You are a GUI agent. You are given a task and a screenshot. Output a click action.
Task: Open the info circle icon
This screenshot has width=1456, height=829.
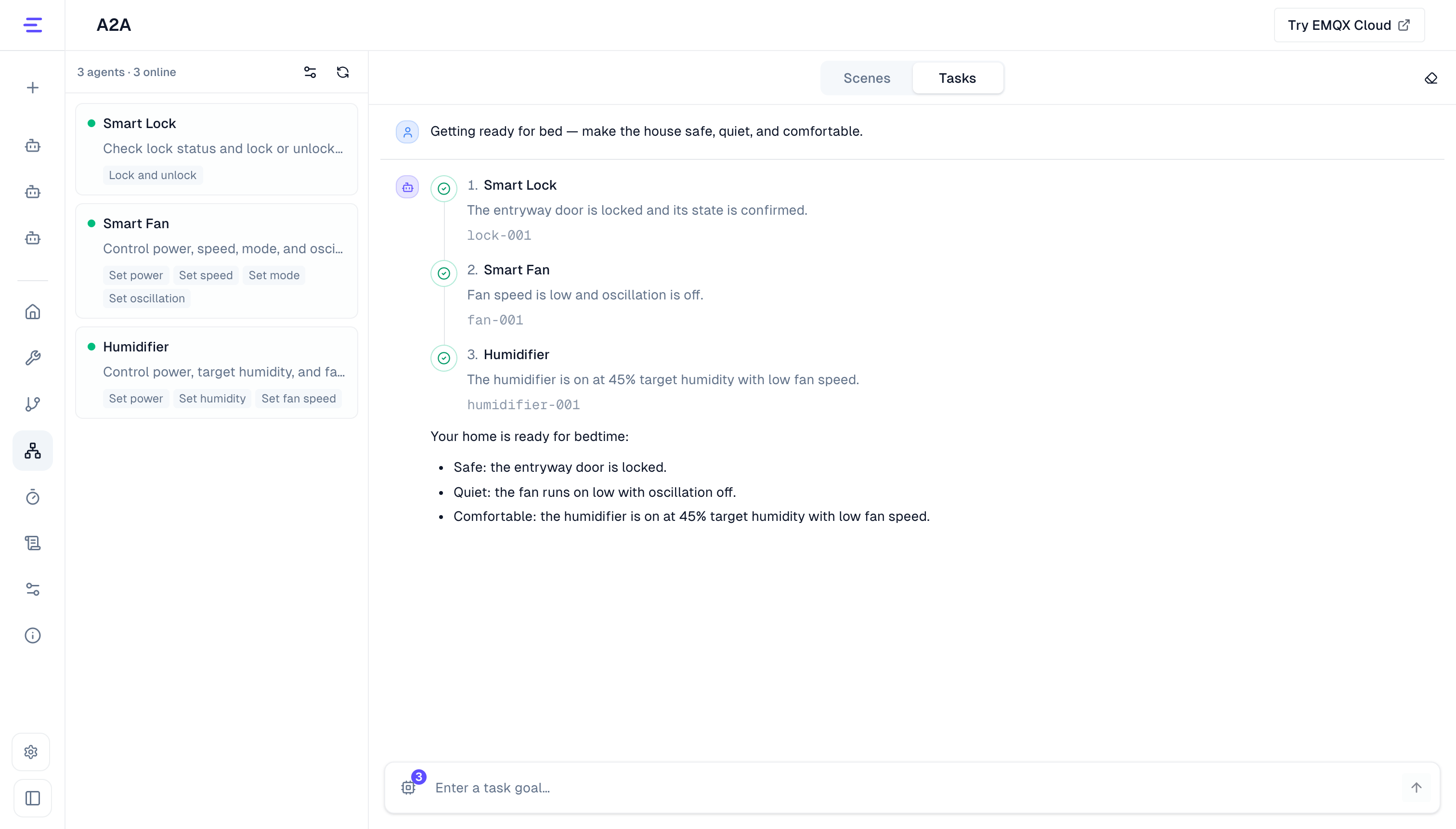pos(32,635)
